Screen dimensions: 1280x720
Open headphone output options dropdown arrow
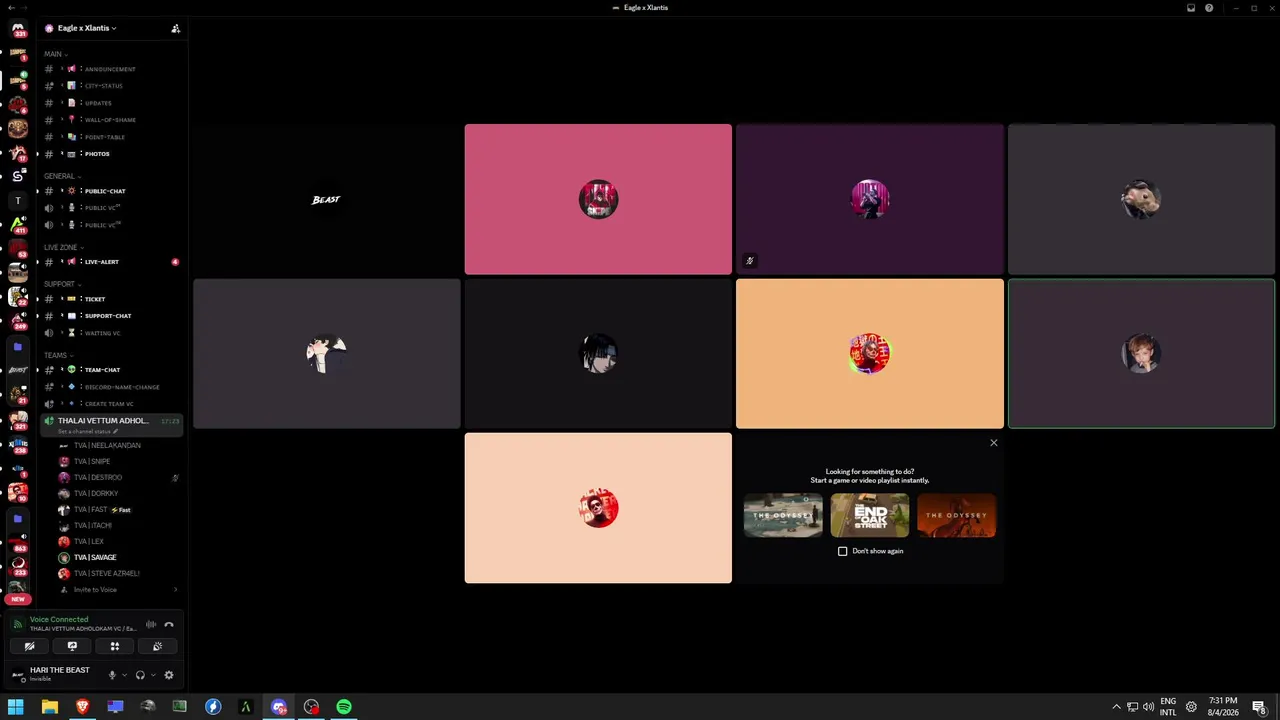pos(153,675)
